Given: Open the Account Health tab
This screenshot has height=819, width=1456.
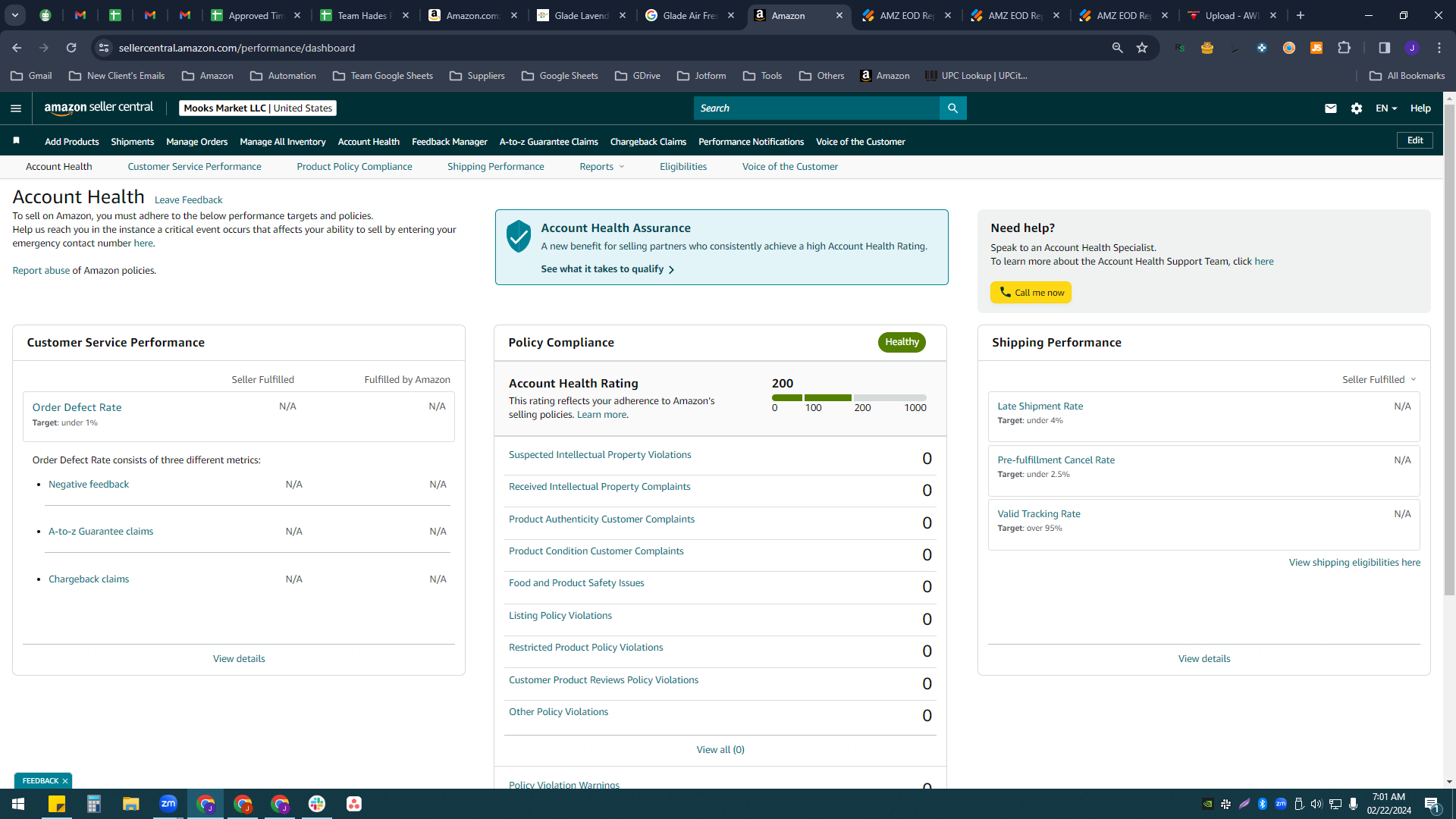Looking at the screenshot, I should tap(59, 167).
